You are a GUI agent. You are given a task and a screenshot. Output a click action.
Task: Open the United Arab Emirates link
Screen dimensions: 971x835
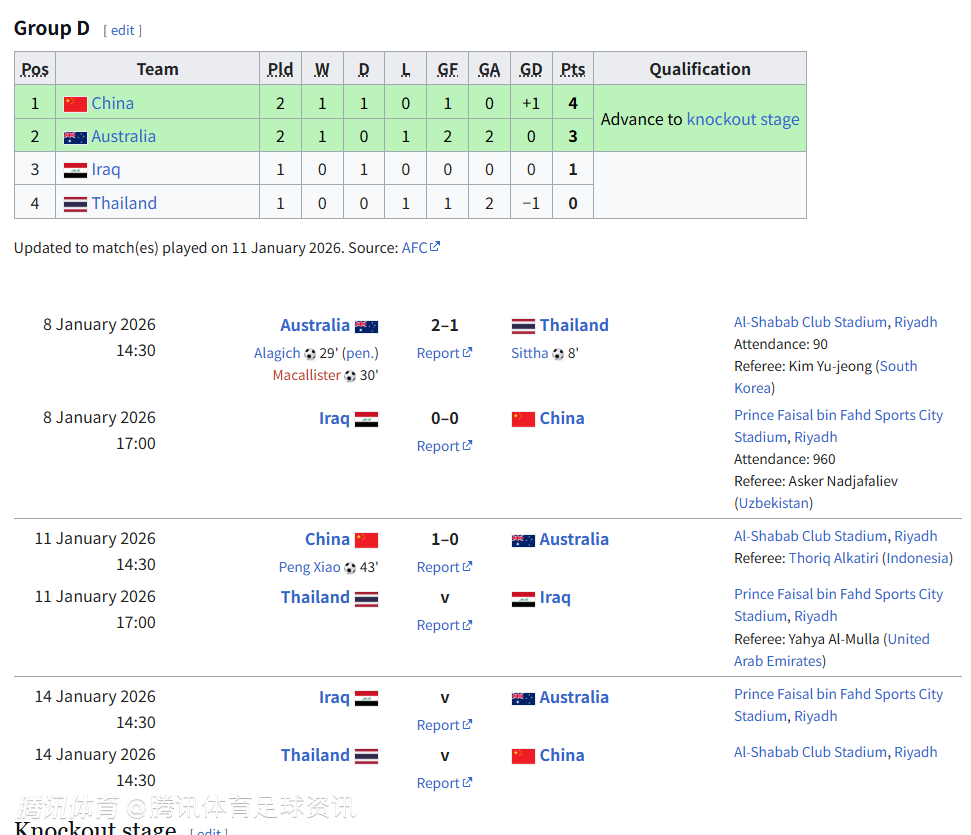point(832,650)
